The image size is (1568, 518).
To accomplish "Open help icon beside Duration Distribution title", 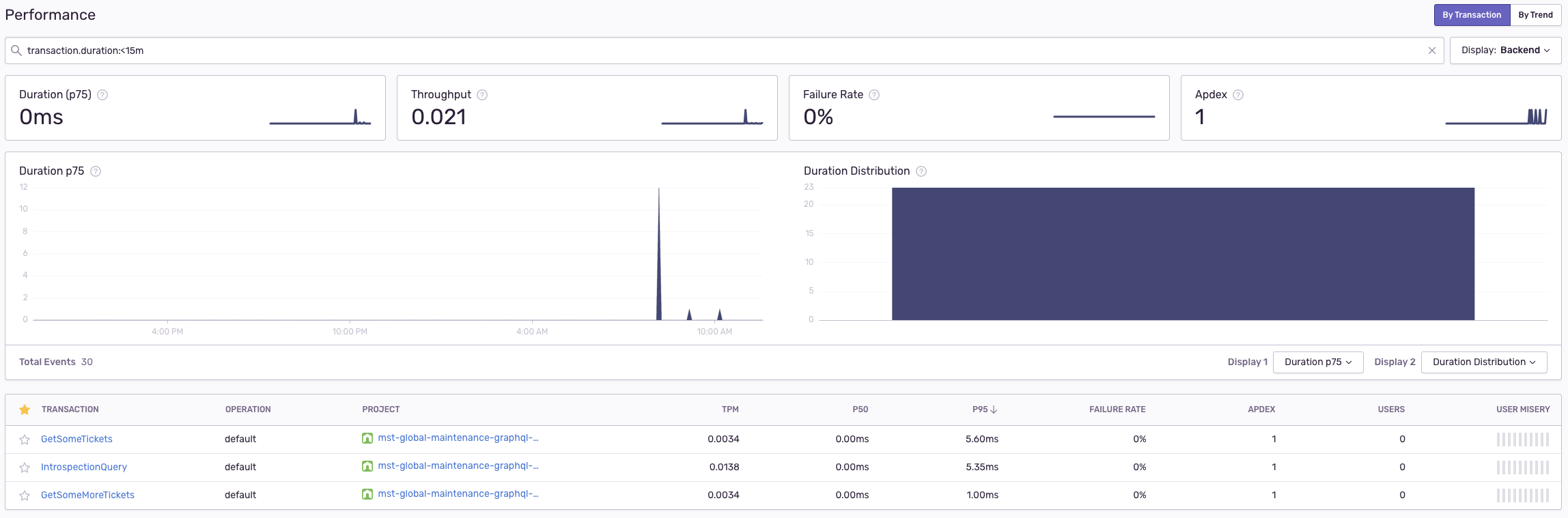I will [x=921, y=171].
